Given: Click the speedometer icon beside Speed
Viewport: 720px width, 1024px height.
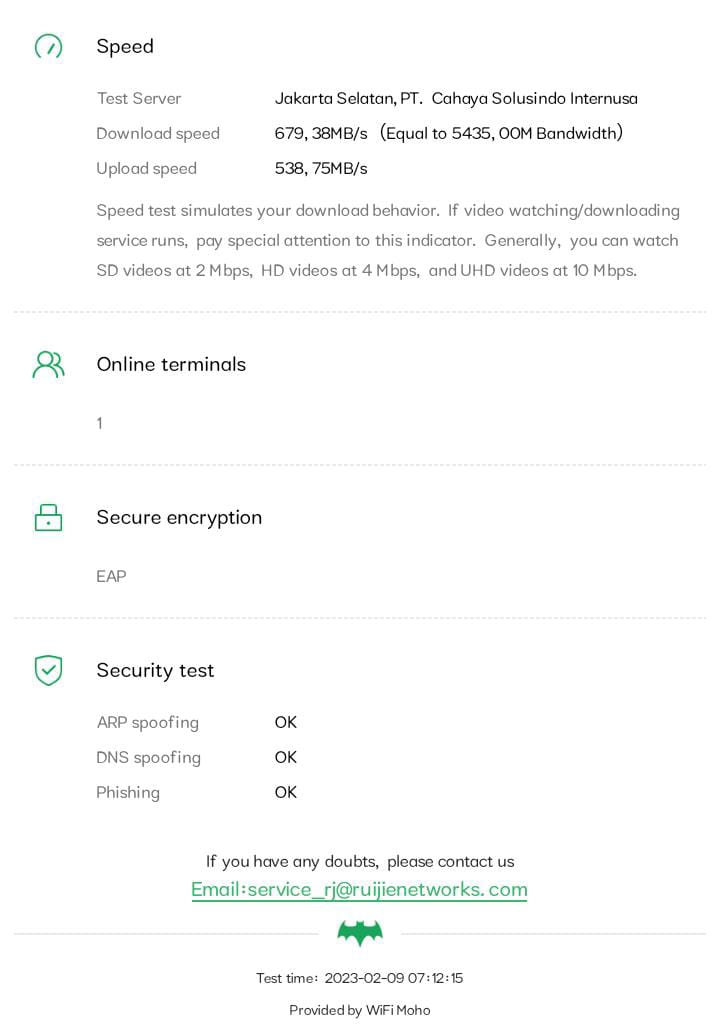Looking at the screenshot, I should (x=48, y=46).
